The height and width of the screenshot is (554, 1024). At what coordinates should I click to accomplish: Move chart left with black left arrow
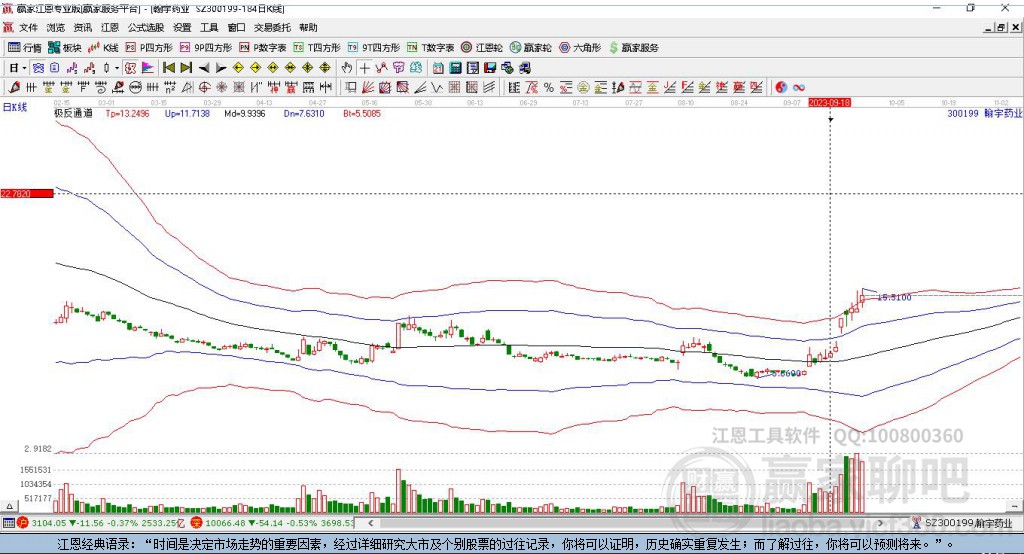pos(204,68)
